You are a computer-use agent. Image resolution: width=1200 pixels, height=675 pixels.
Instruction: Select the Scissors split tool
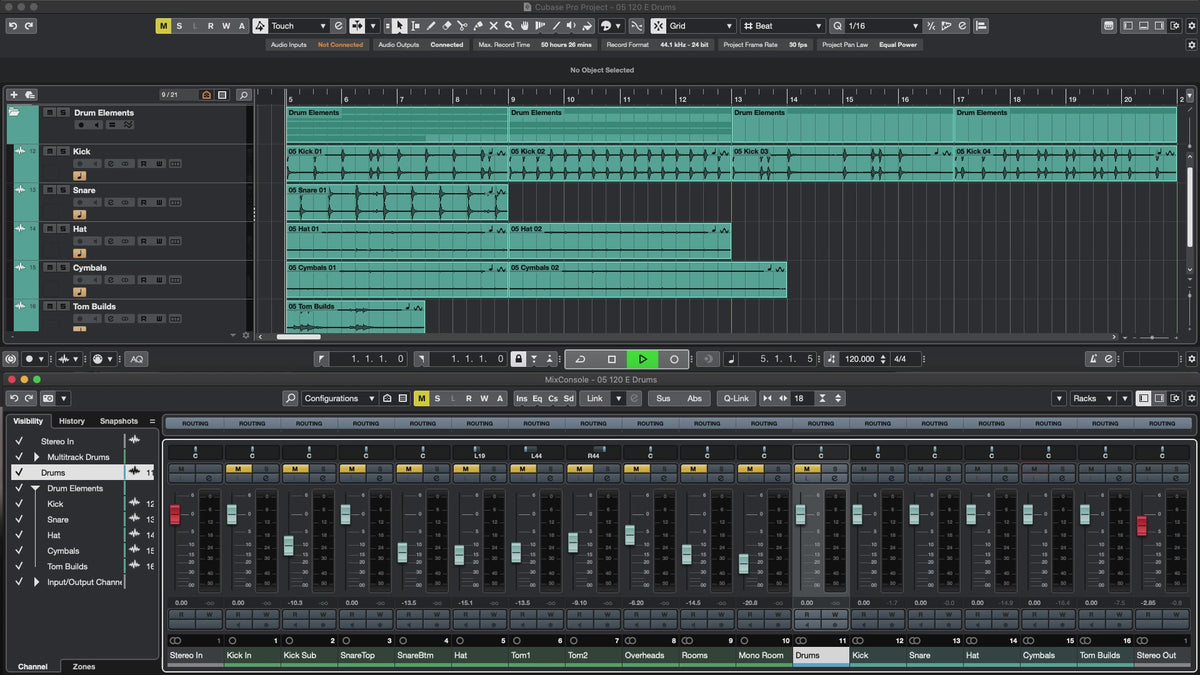click(462, 26)
